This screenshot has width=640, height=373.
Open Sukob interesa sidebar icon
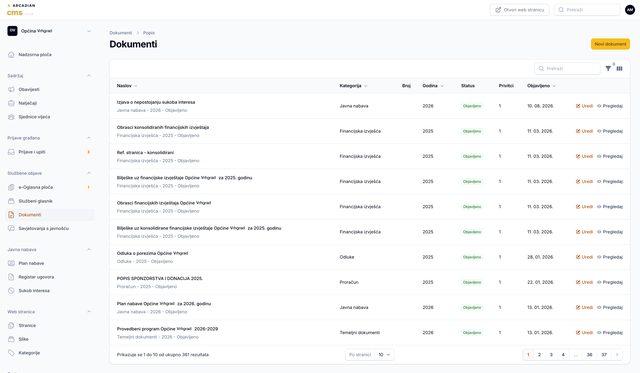[x=11, y=291]
